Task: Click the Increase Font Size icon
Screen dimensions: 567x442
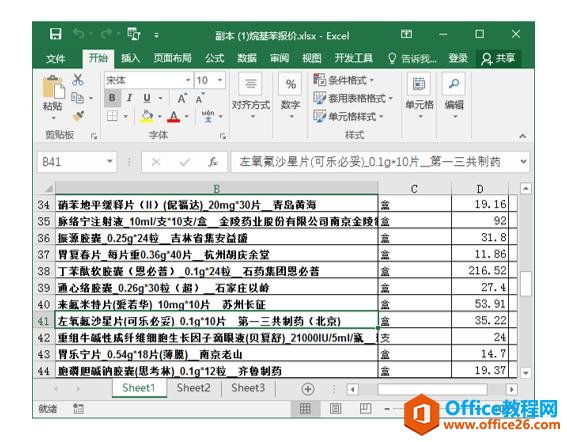Action: pyautogui.click(x=182, y=98)
